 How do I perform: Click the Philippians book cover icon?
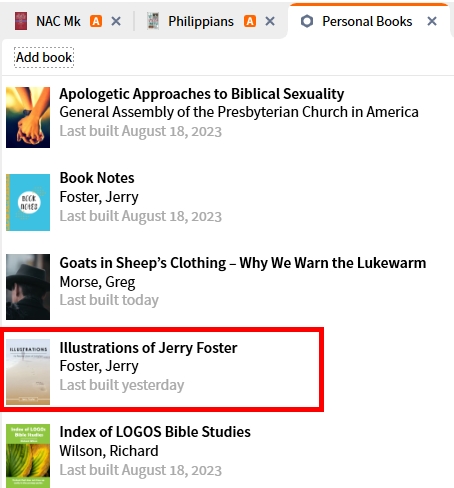tap(153, 21)
